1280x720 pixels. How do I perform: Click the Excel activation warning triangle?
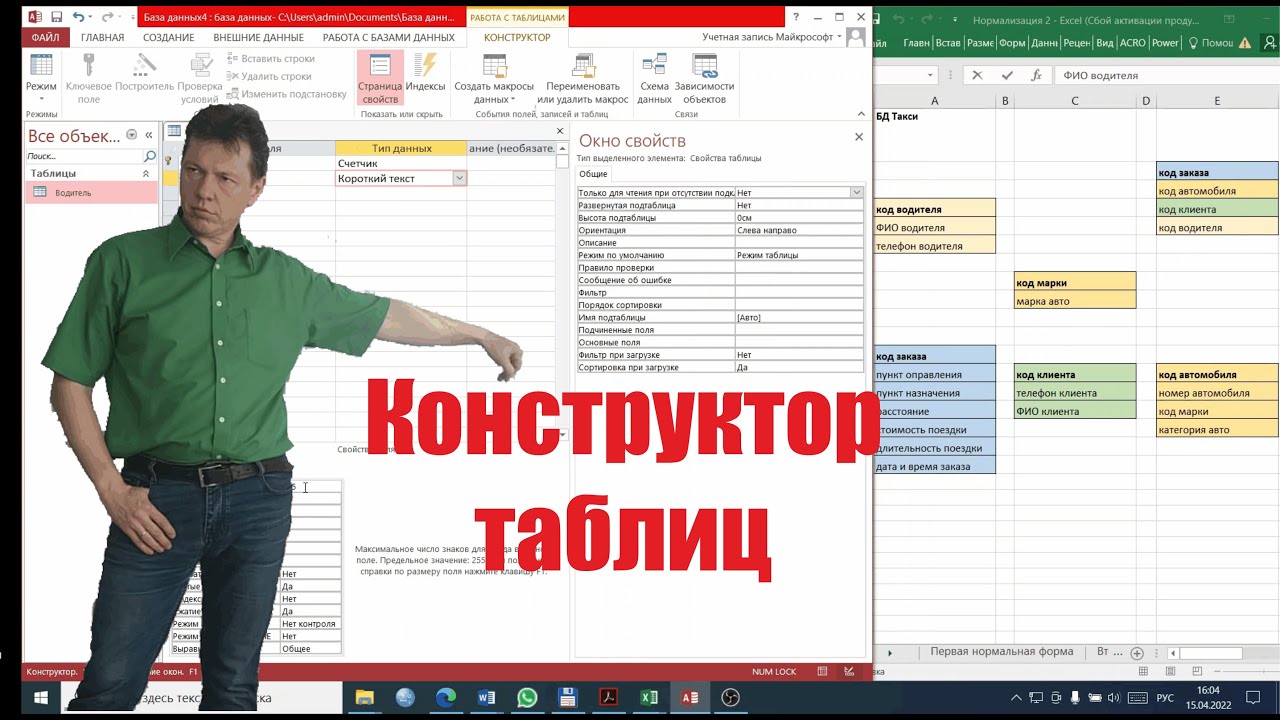tap(1245, 43)
